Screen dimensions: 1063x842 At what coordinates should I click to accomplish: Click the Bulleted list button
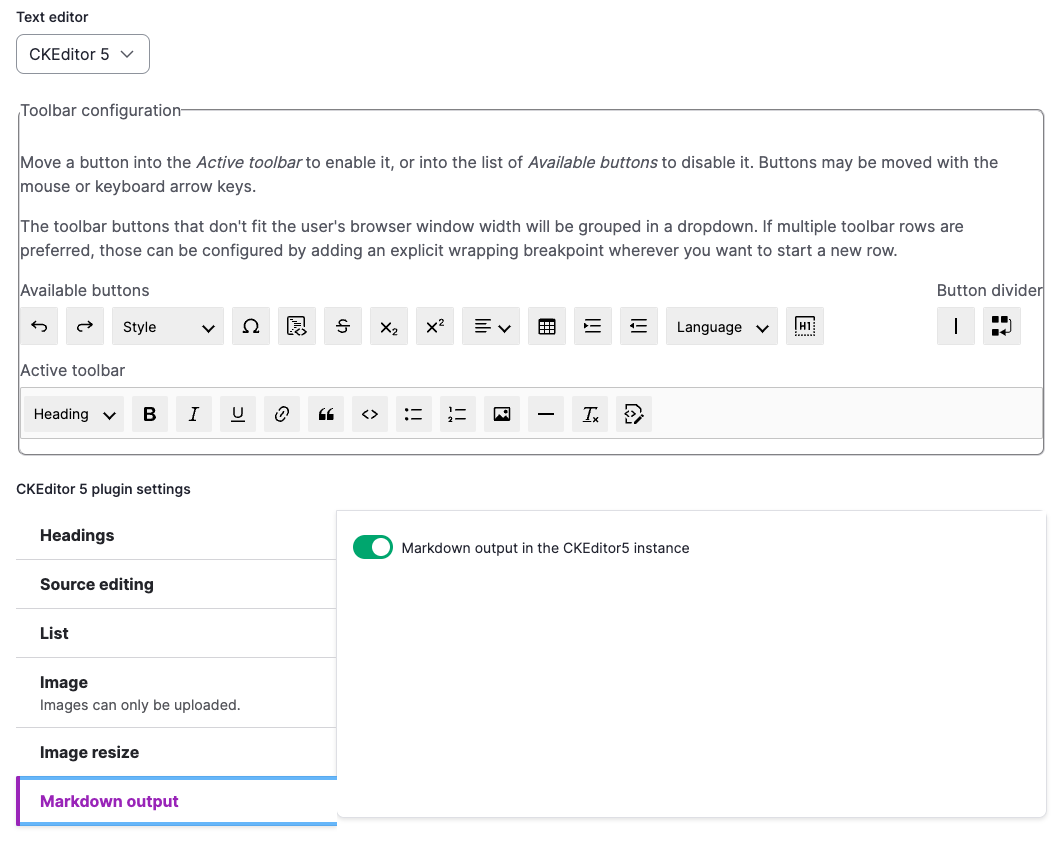(x=414, y=414)
